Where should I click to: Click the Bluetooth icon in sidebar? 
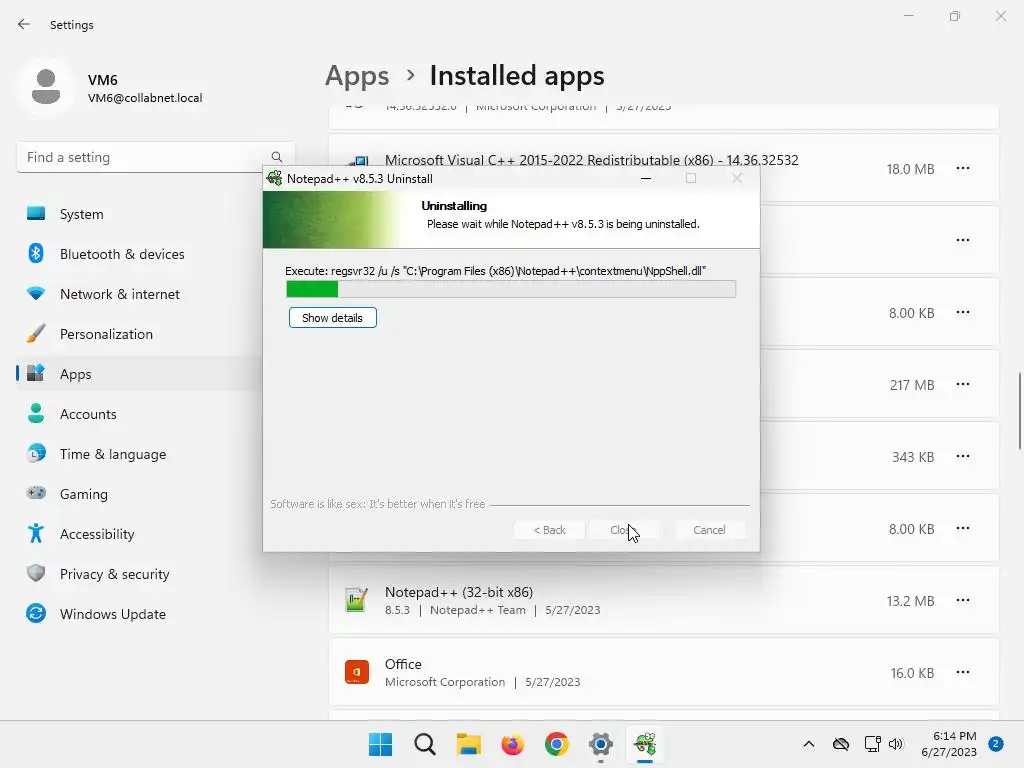(36, 253)
